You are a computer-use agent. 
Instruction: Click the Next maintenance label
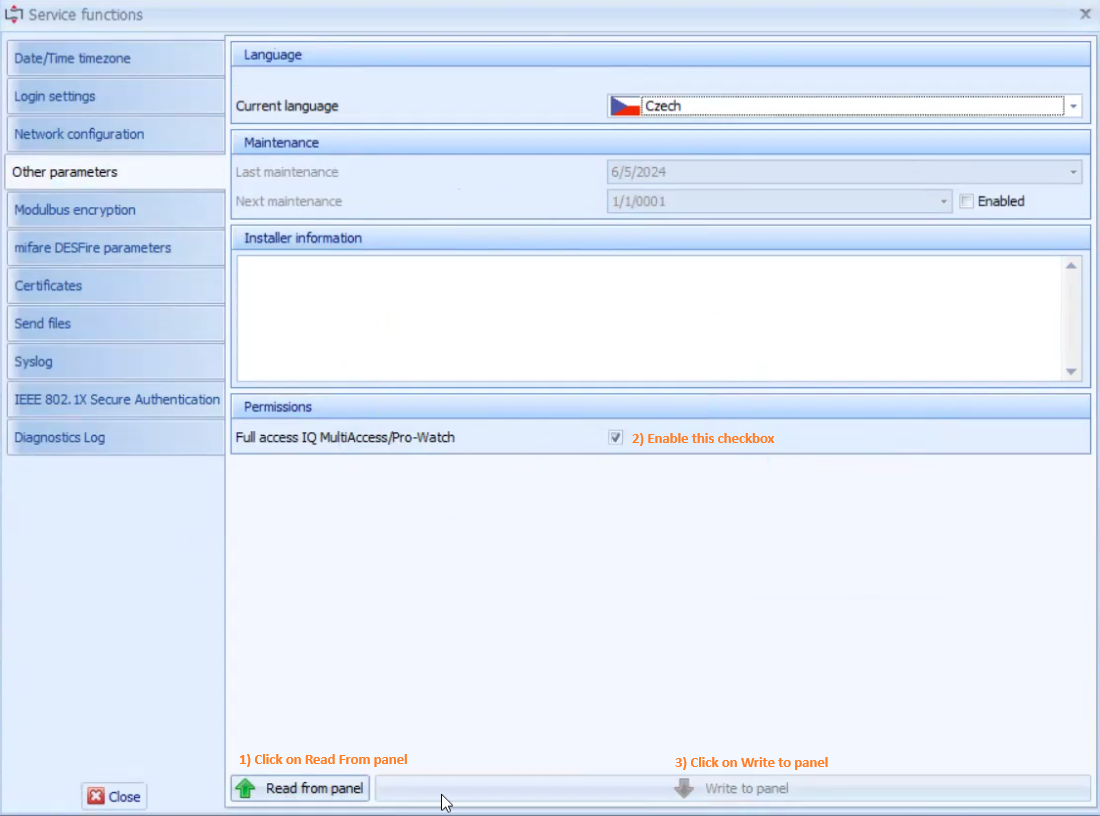289,201
